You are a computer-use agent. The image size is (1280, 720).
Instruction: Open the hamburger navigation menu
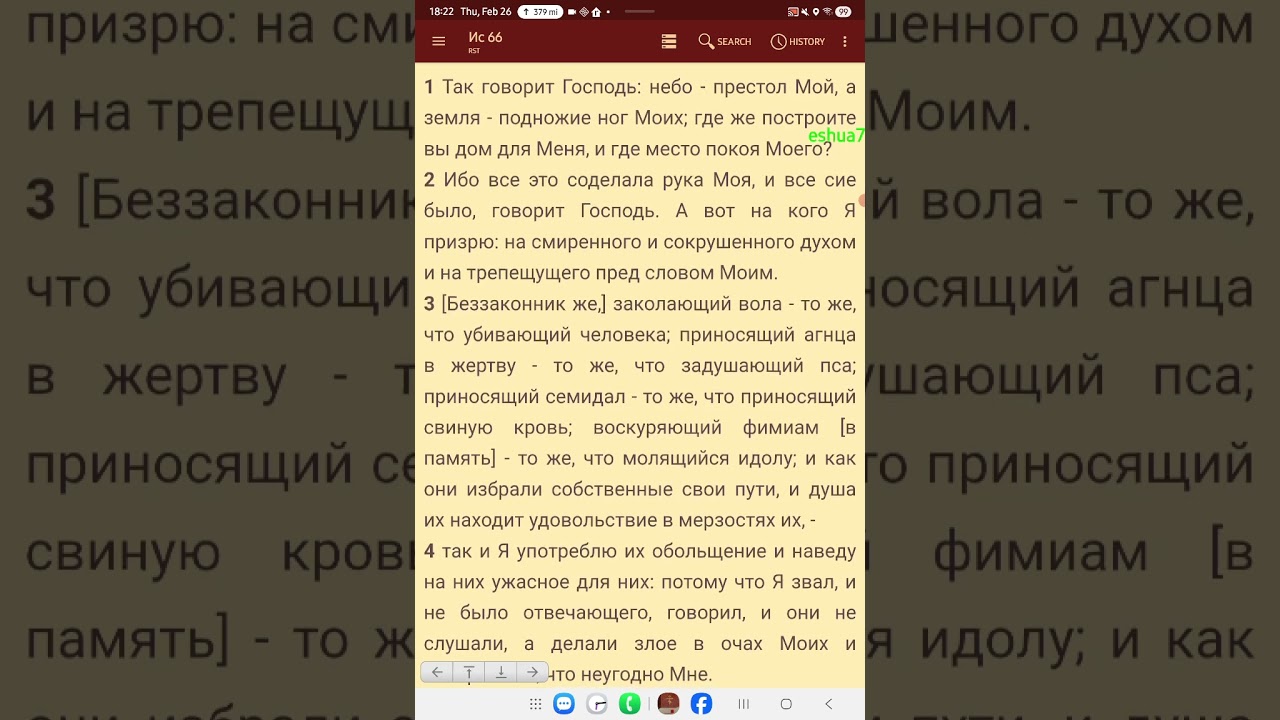coord(438,41)
